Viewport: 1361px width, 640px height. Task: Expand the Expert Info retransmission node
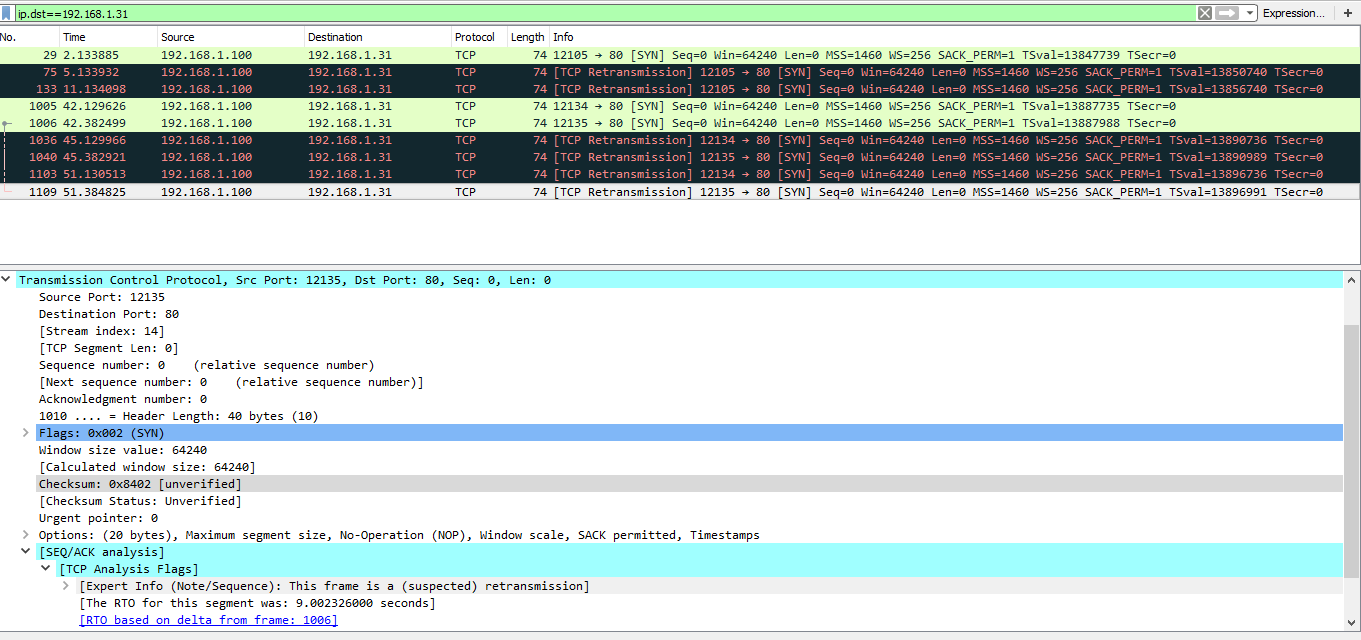[x=66, y=586]
